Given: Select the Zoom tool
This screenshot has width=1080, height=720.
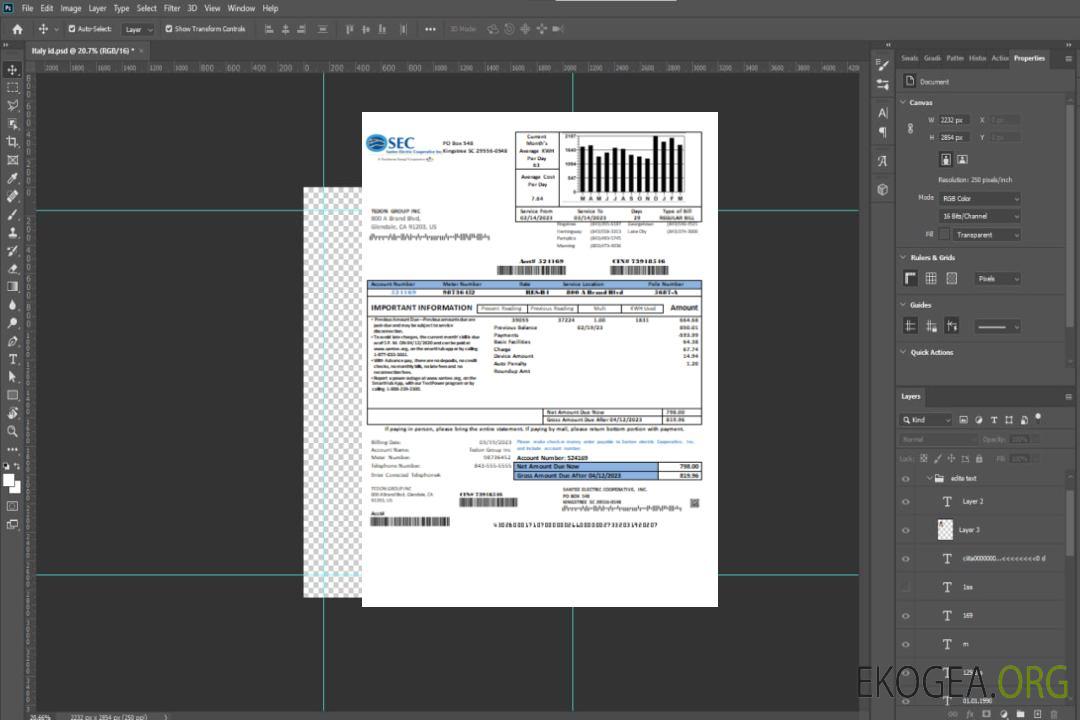Looking at the screenshot, I should tap(13, 431).
